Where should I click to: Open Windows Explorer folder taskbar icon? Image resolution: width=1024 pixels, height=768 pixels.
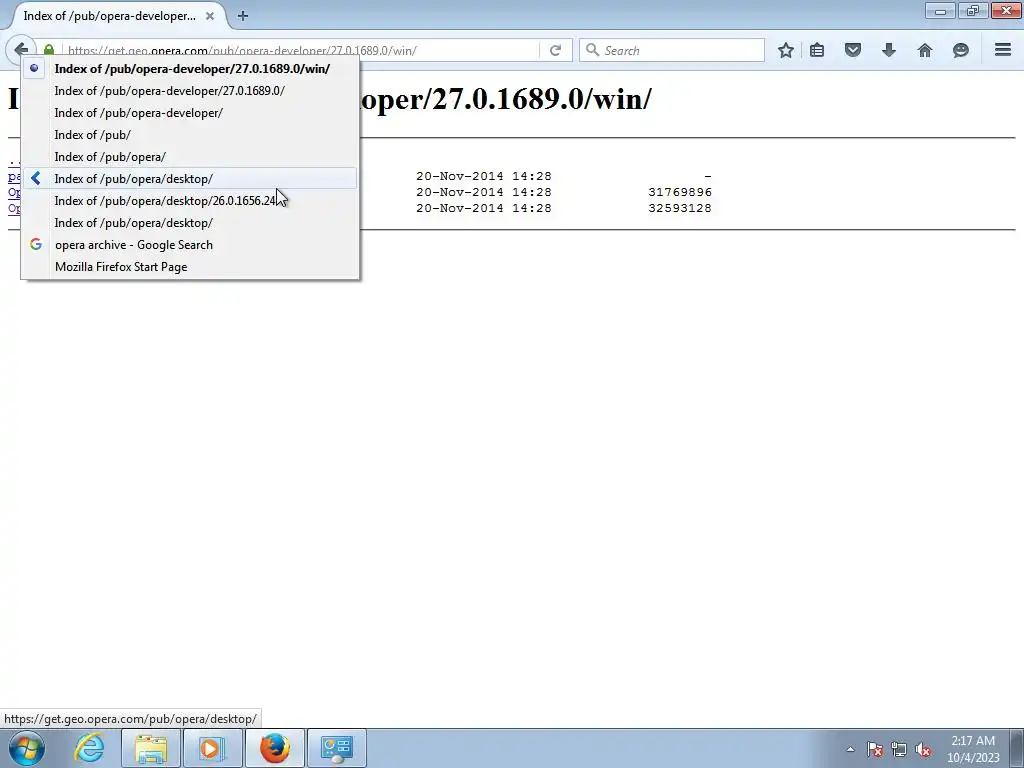151,748
